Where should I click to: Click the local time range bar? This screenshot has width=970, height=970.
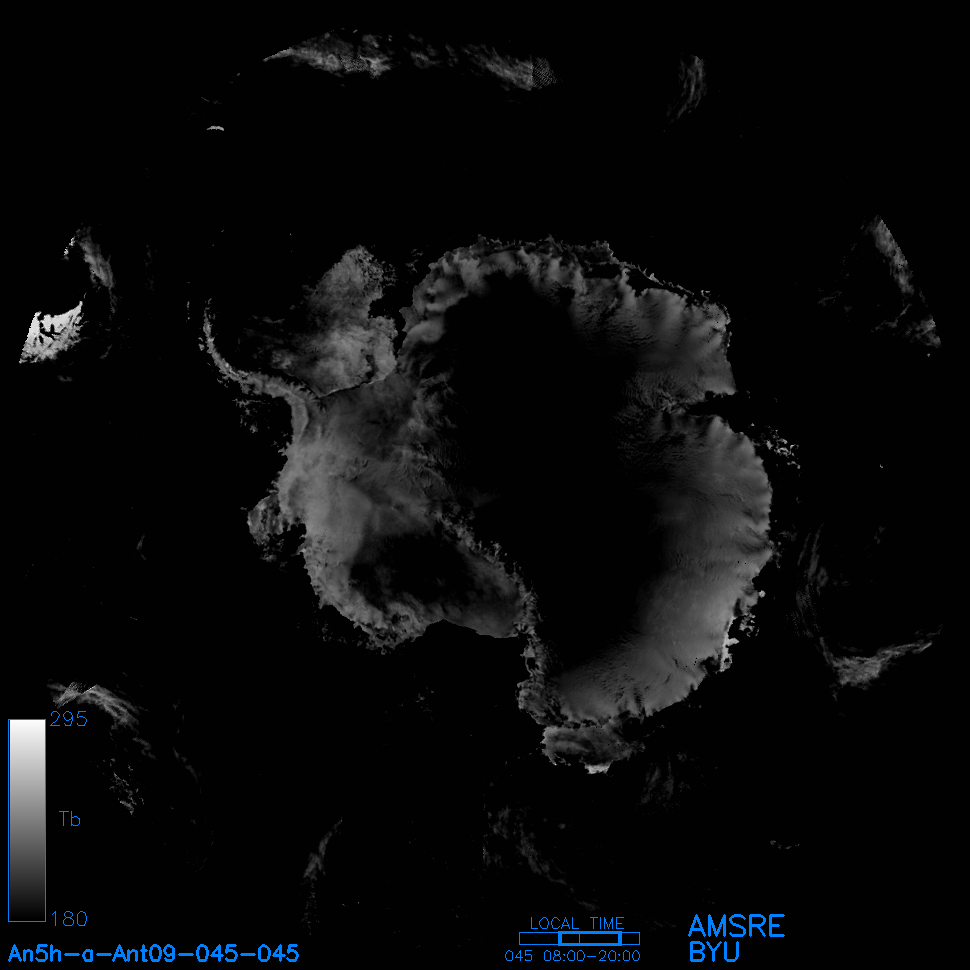[579, 938]
